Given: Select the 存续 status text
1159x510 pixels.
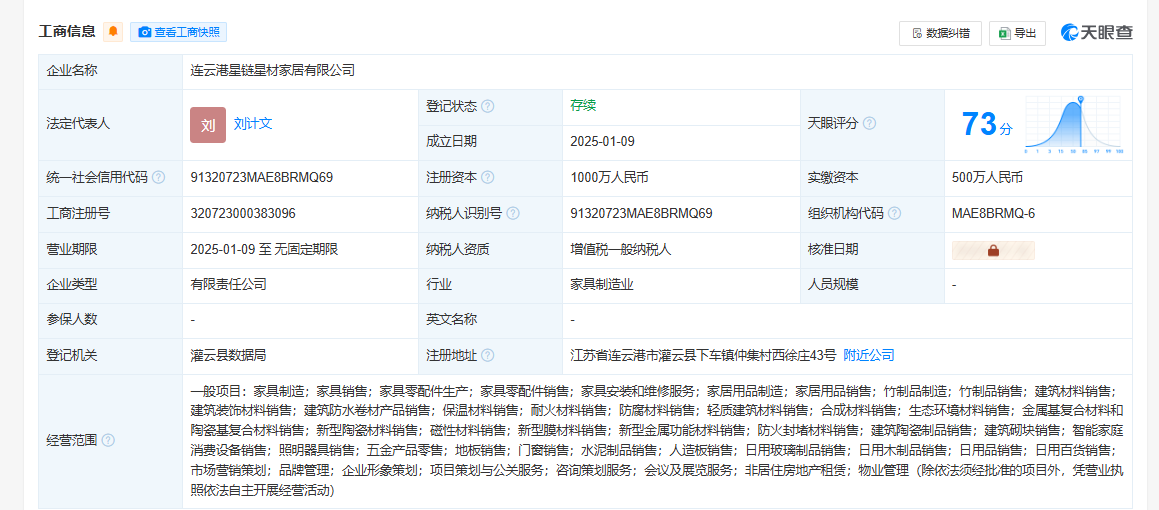Looking at the screenshot, I should click(583, 106).
